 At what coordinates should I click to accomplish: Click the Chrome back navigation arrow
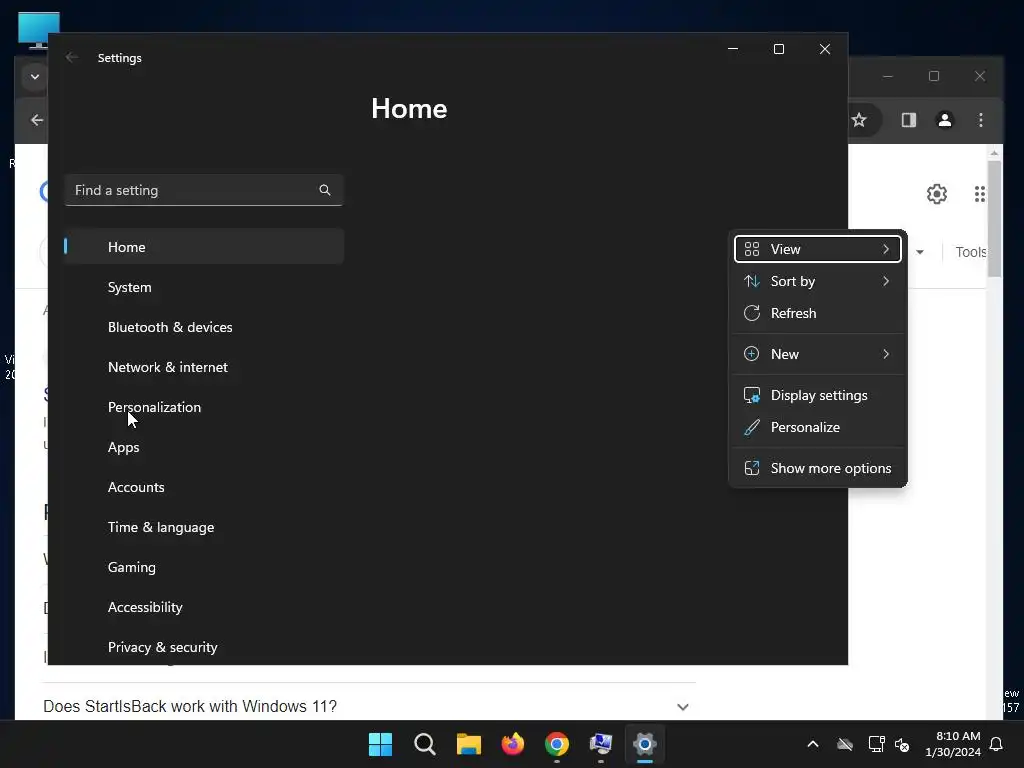[37, 120]
